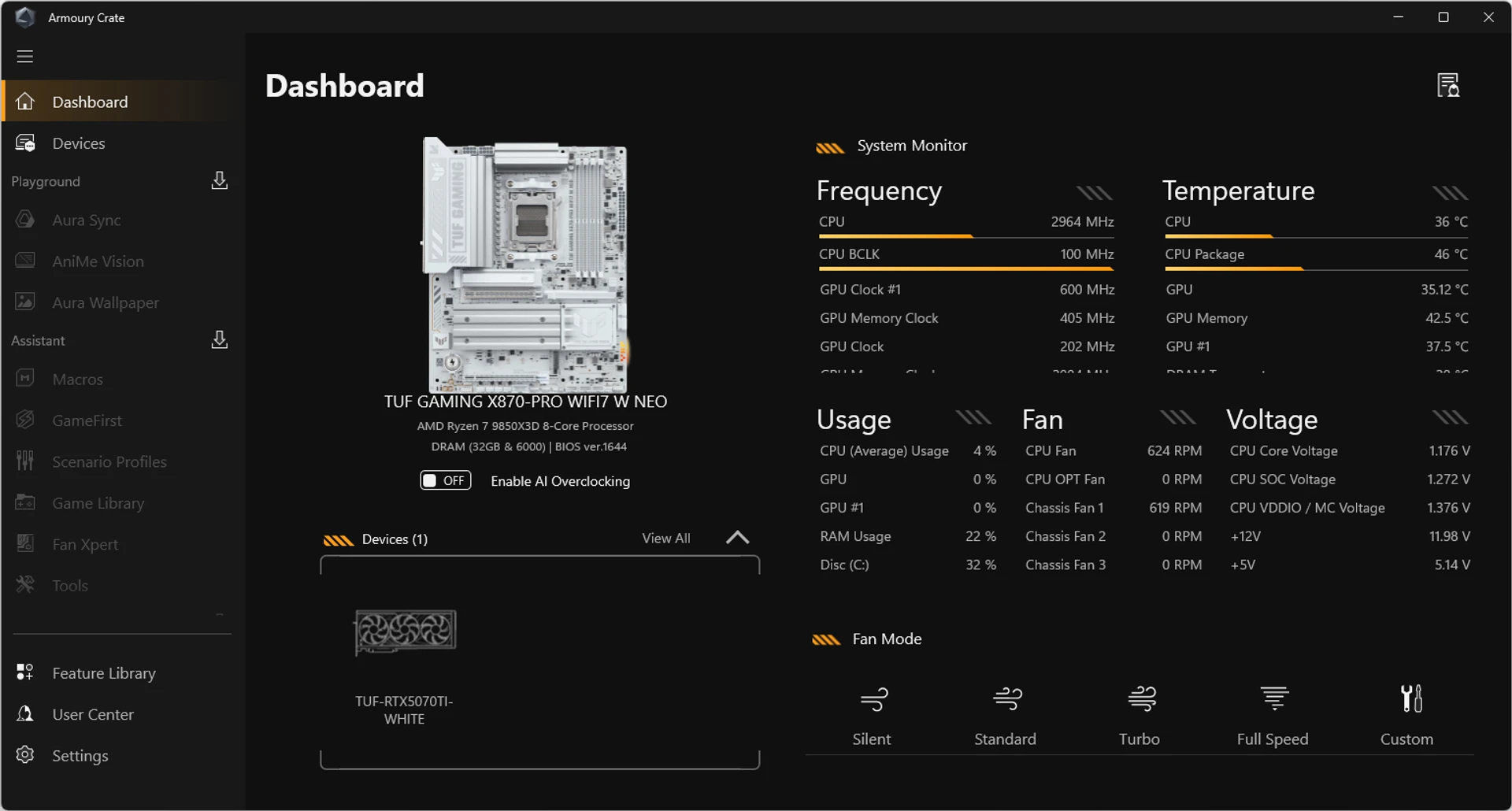Click the AniMe Vision icon
The height and width of the screenshot is (811, 1512).
(x=25, y=261)
